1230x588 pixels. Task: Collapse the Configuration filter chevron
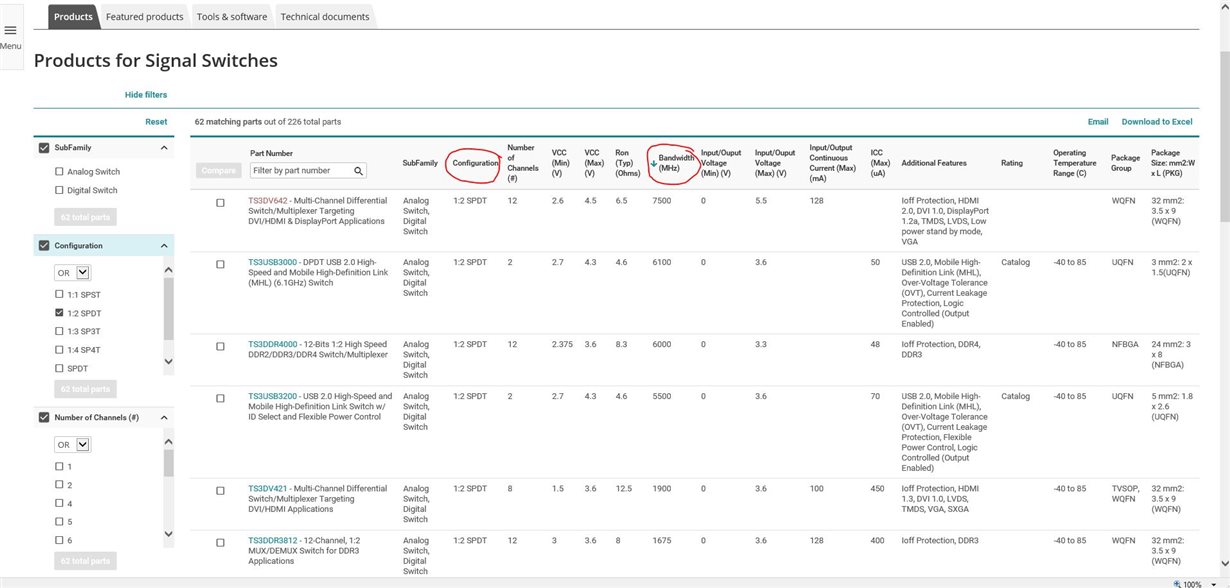coord(164,246)
